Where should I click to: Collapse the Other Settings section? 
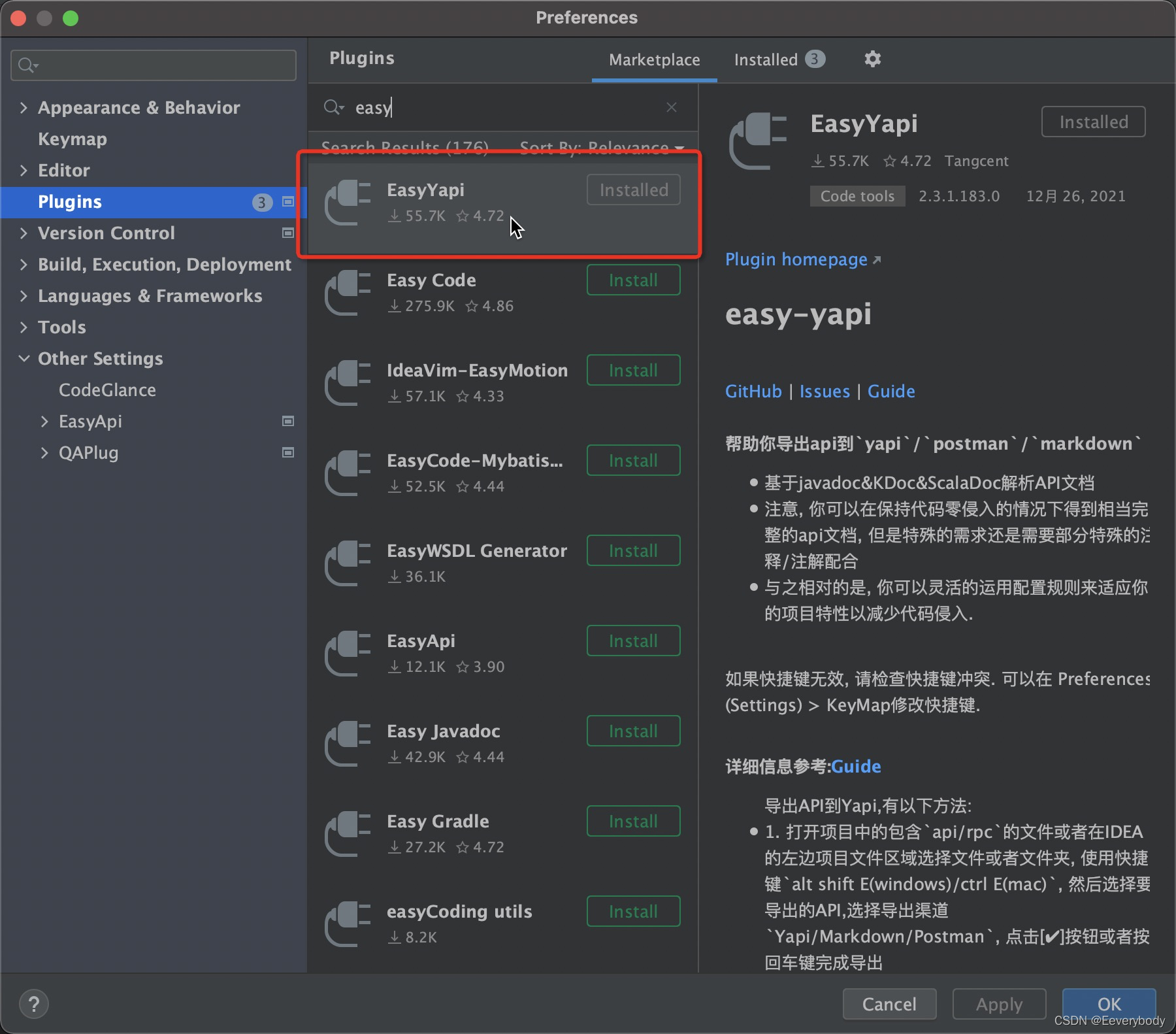coord(24,358)
